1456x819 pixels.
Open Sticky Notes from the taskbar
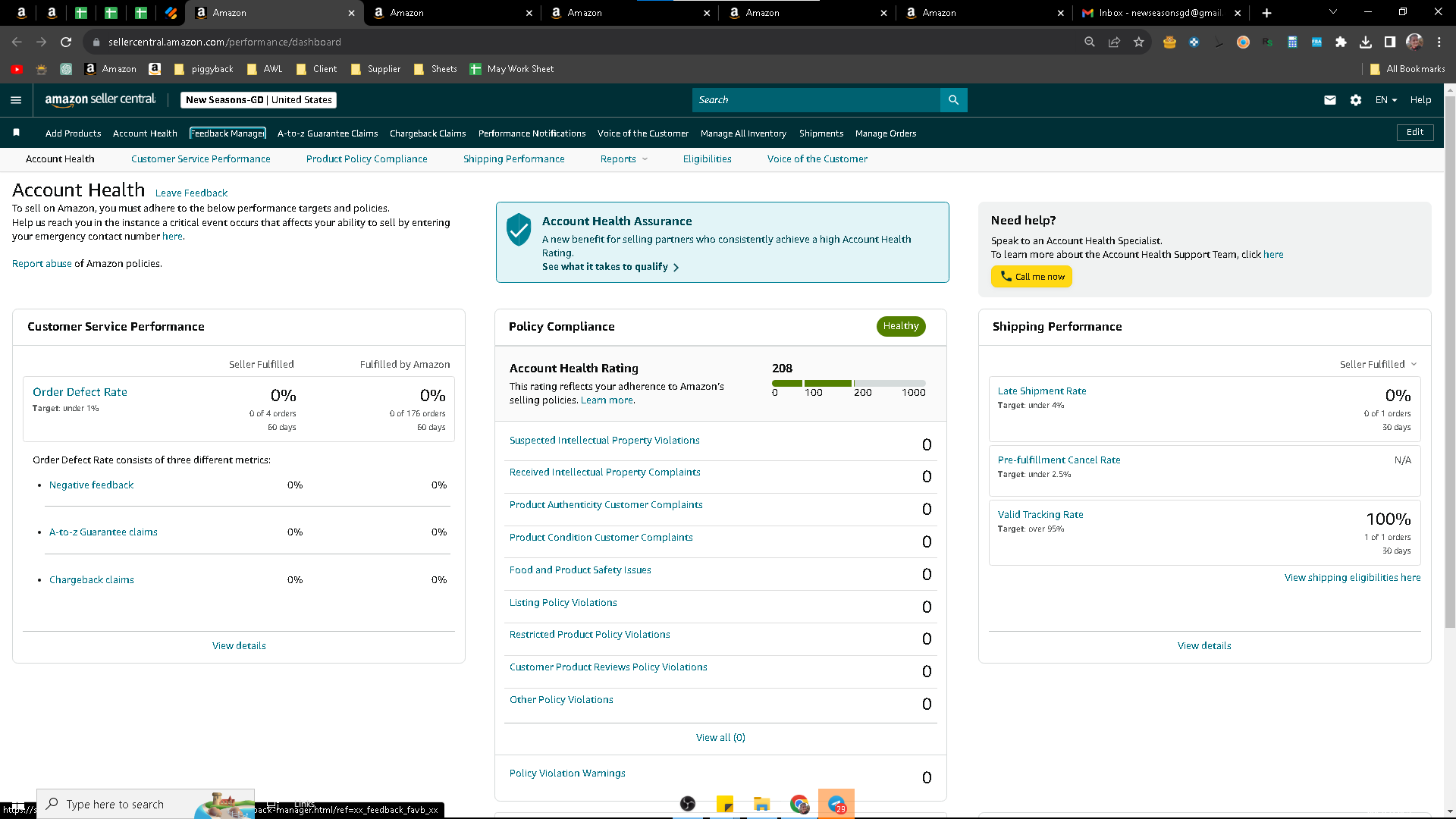pos(725,804)
